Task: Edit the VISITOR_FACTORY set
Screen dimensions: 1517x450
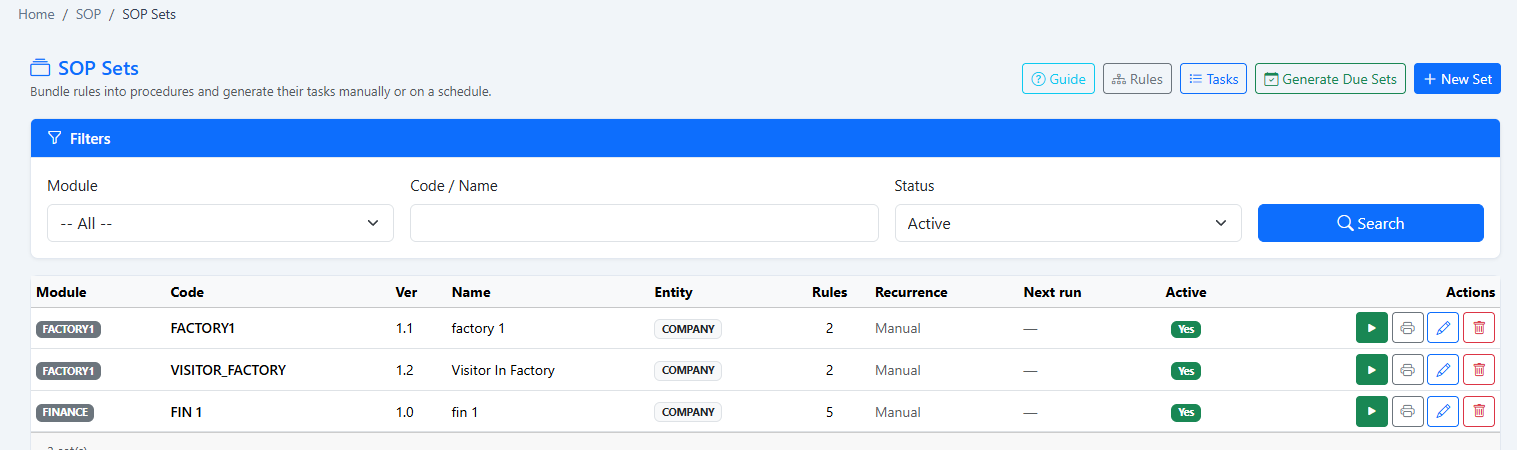Action: tap(1443, 370)
